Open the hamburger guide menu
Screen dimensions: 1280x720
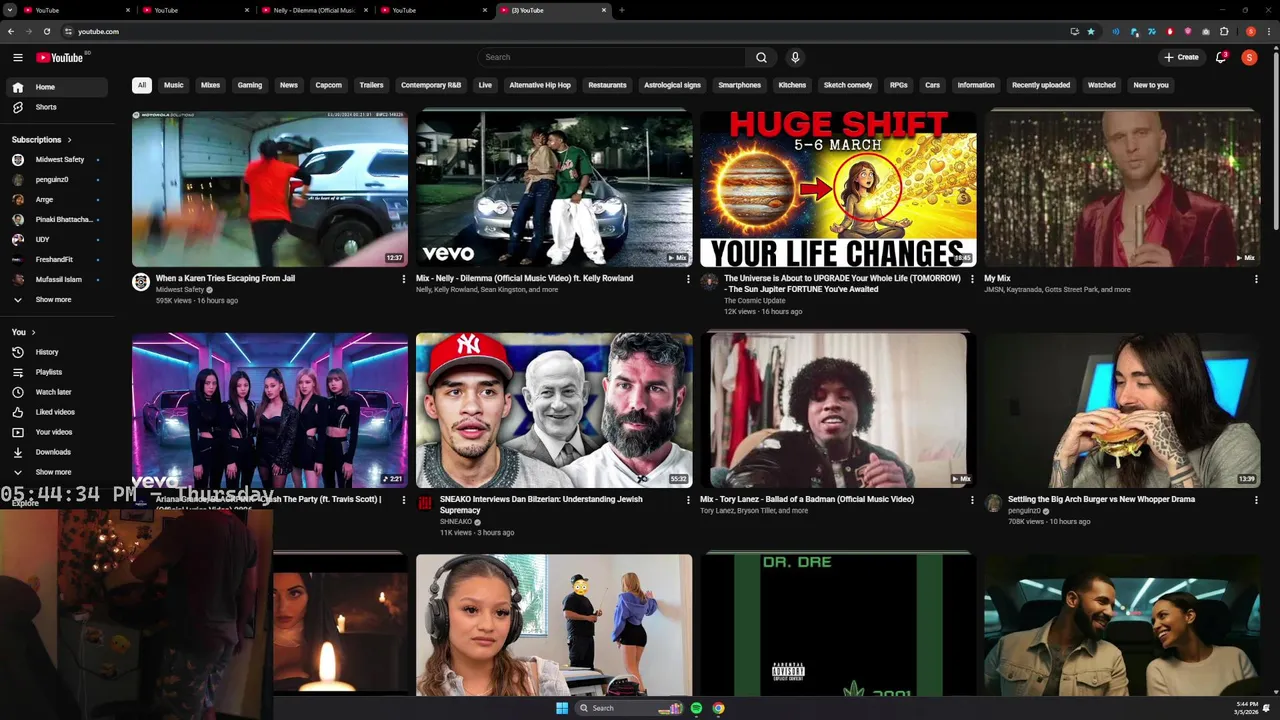click(x=17, y=57)
